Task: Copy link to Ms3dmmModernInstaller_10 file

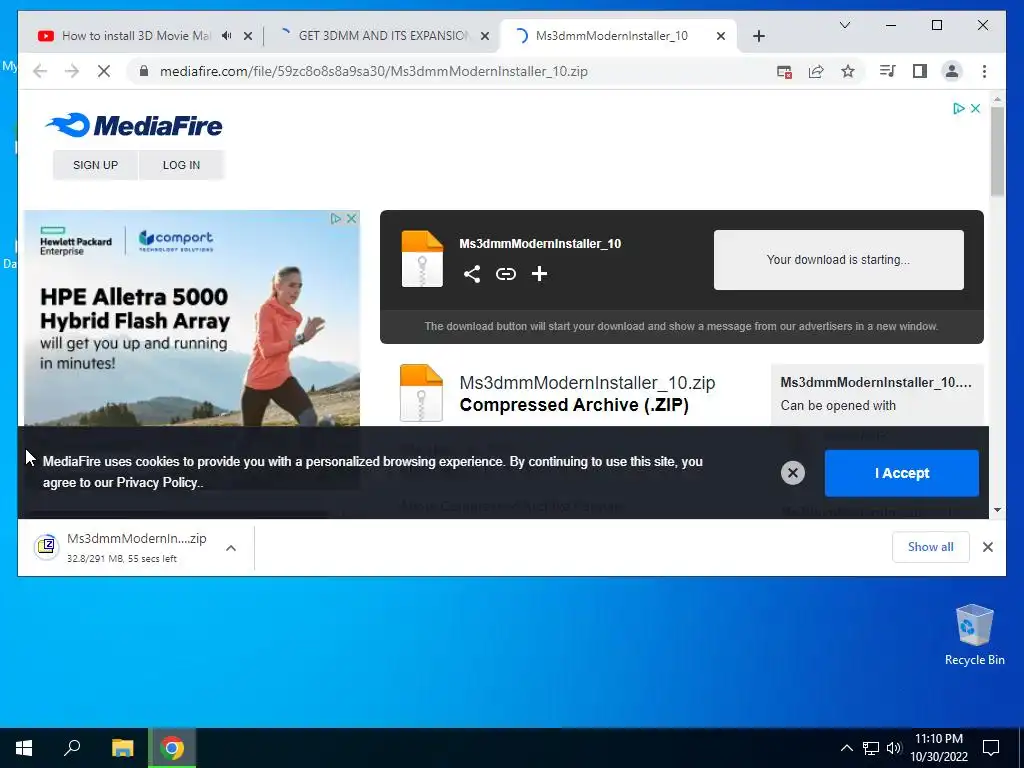Action: tap(505, 274)
